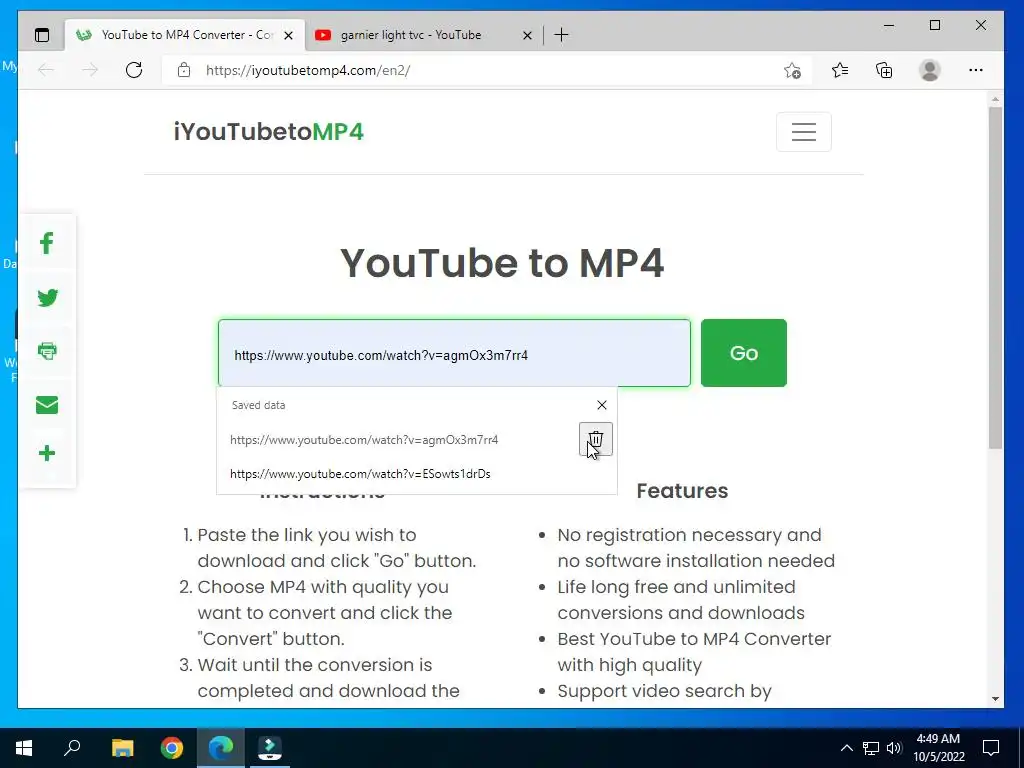Show hidden system tray icons
The image size is (1024, 768).
pyautogui.click(x=847, y=748)
